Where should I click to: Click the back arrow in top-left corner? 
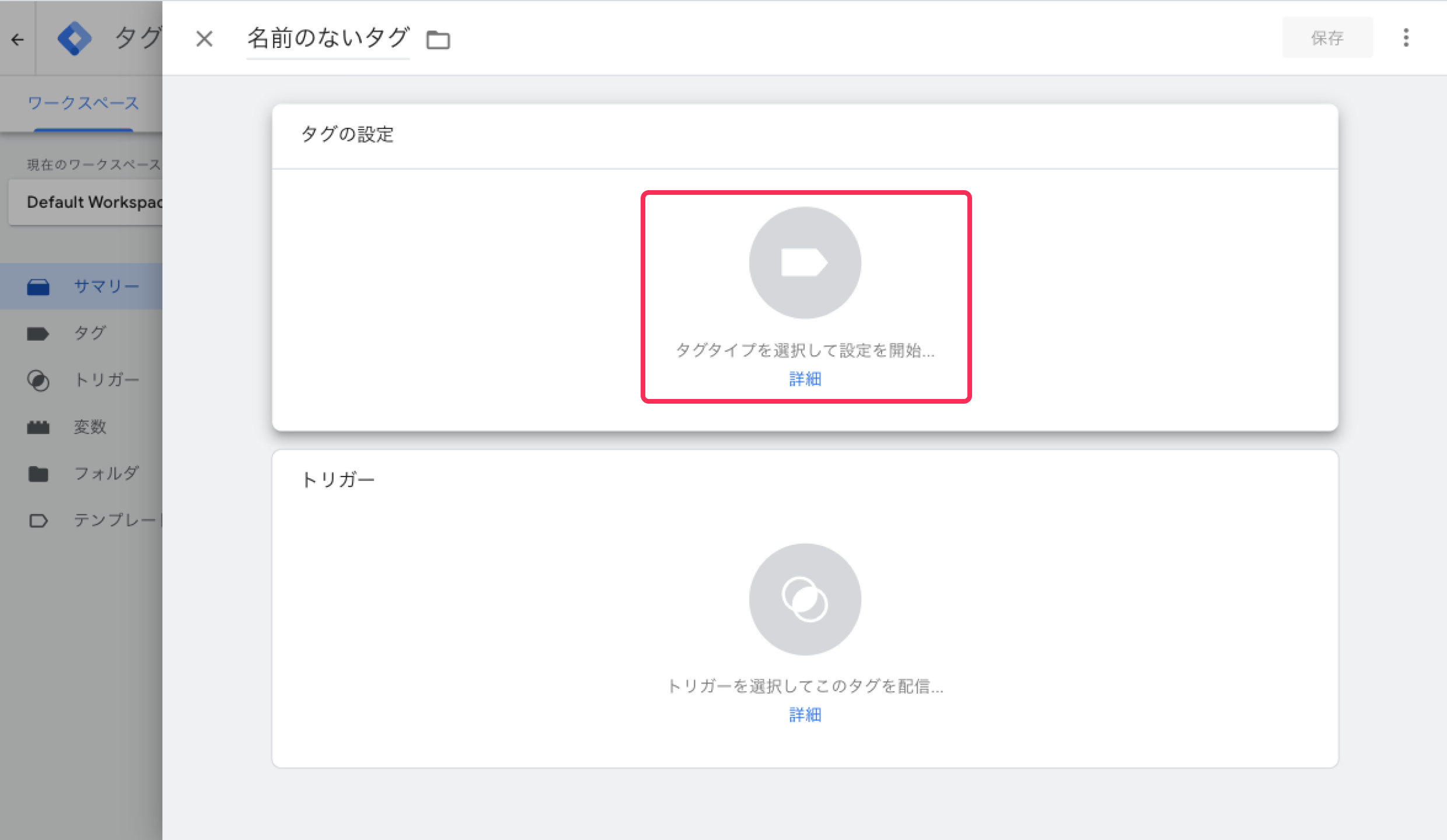(x=18, y=40)
